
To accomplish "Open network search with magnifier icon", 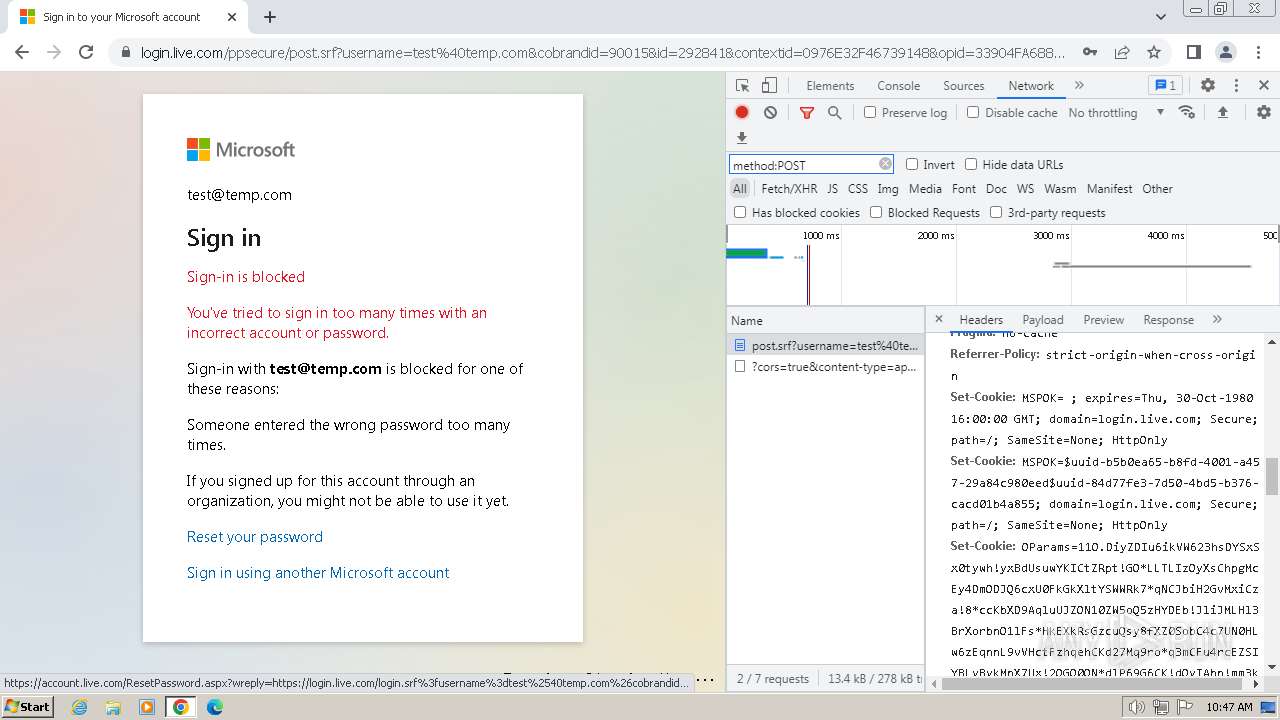I will pyautogui.click(x=835, y=113).
